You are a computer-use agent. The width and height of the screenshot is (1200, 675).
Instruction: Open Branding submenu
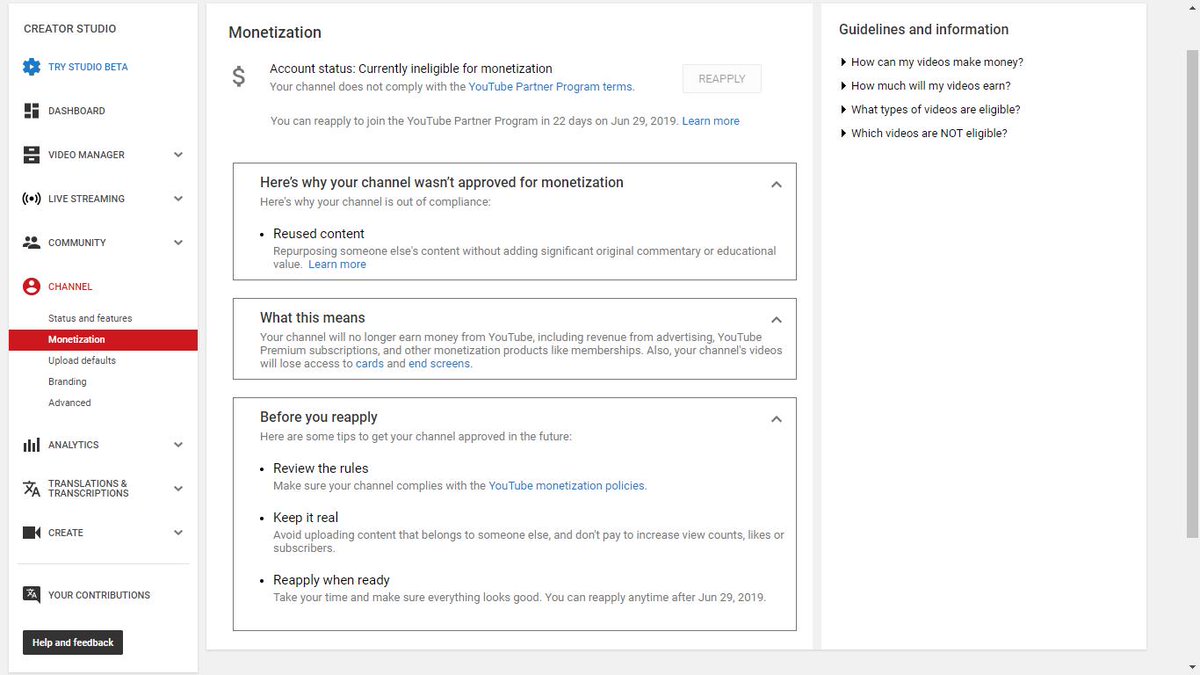[67, 382]
